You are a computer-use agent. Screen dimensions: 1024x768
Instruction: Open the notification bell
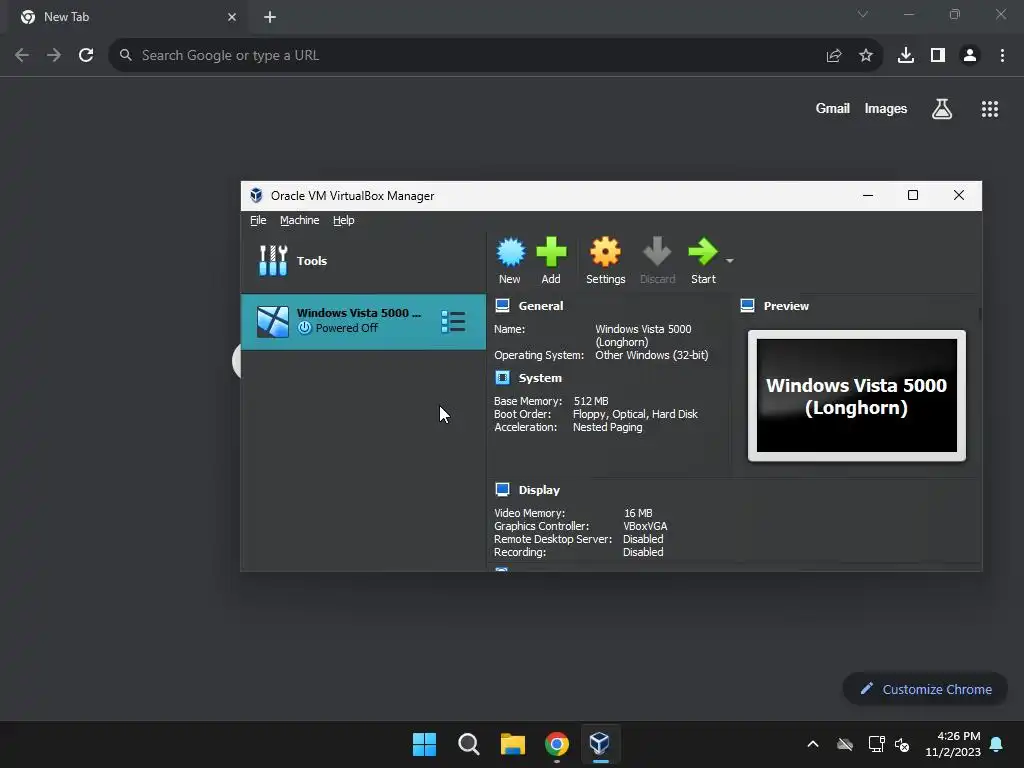pyautogui.click(x=997, y=744)
